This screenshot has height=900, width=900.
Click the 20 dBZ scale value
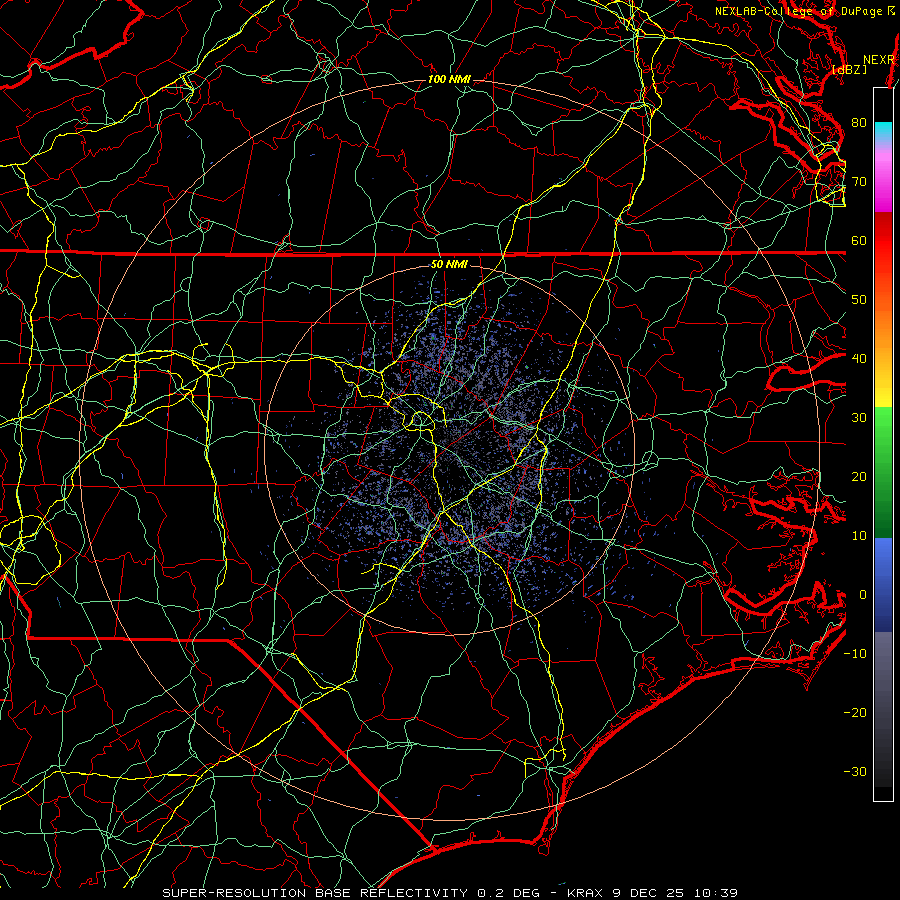point(859,476)
